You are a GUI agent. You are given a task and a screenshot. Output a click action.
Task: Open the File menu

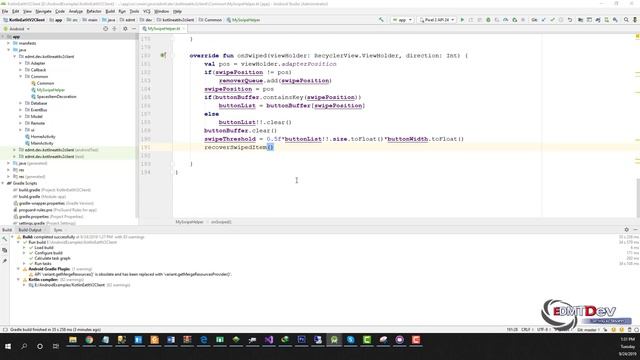(x=5, y=11)
